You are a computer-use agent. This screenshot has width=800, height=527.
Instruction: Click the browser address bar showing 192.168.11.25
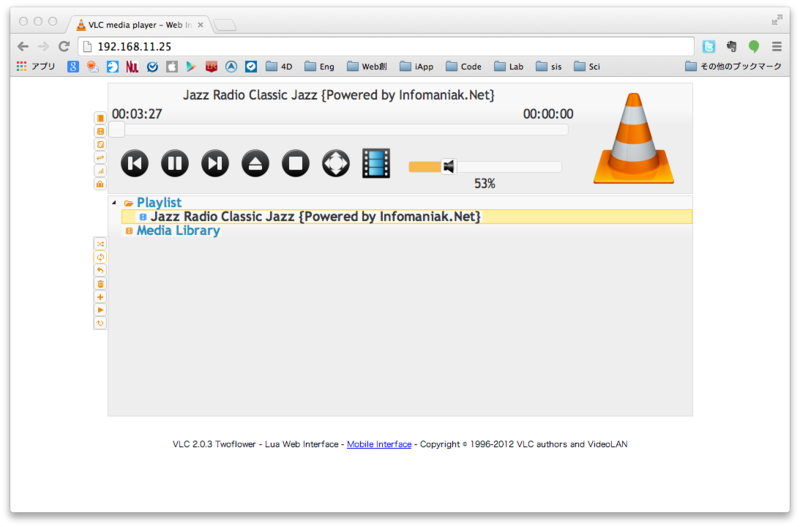coord(386,46)
